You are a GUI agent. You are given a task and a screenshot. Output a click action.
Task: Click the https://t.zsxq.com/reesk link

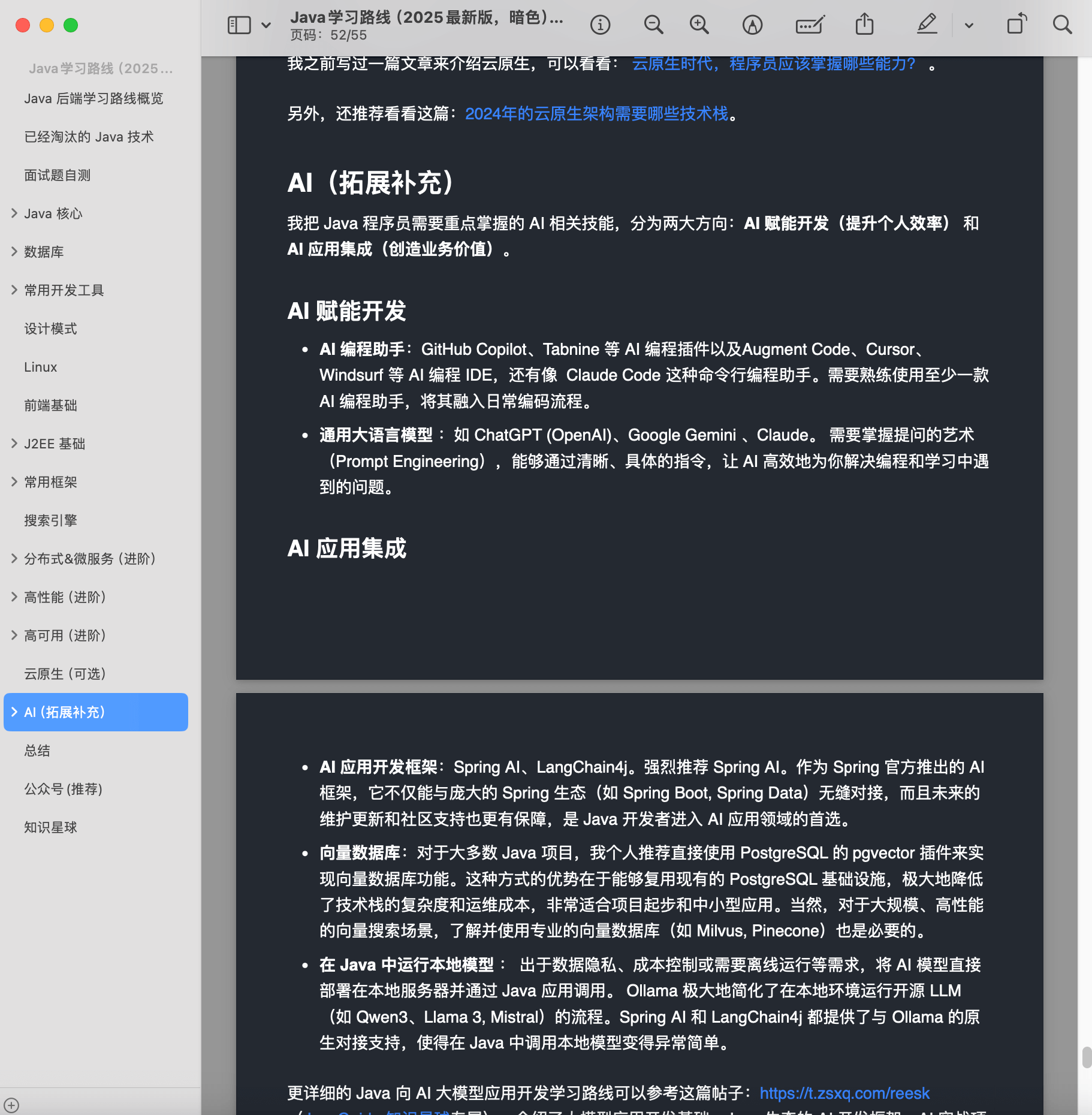[x=844, y=1093]
